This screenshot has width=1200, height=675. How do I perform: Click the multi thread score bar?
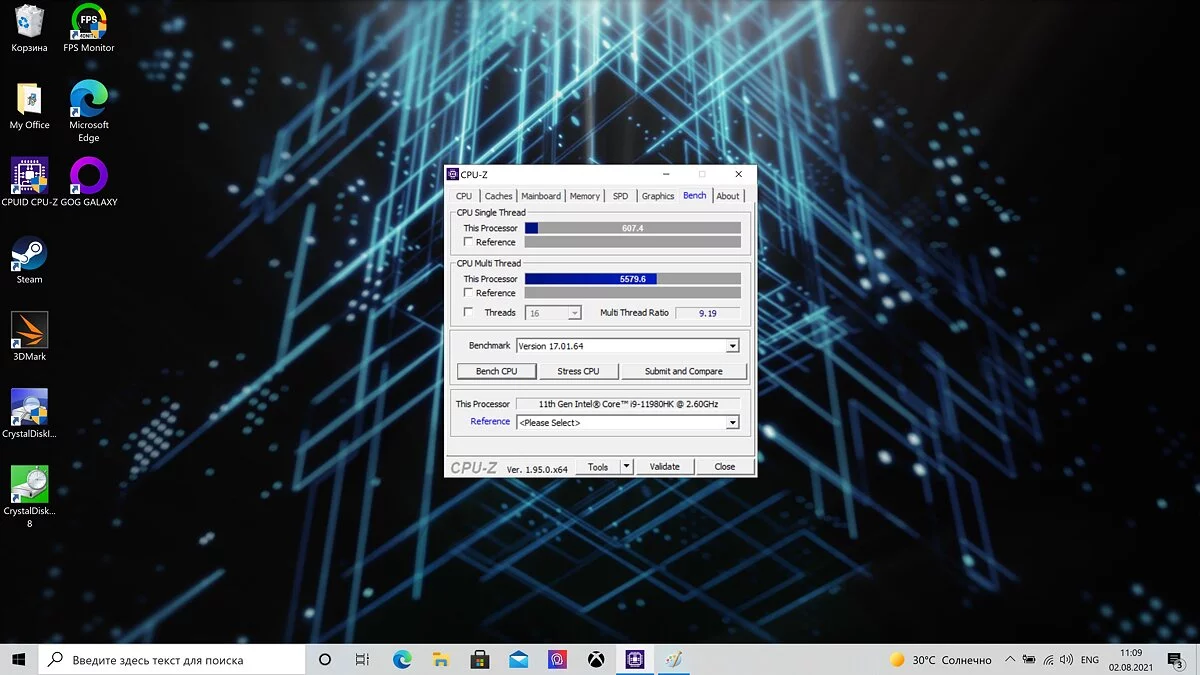pyautogui.click(x=632, y=279)
